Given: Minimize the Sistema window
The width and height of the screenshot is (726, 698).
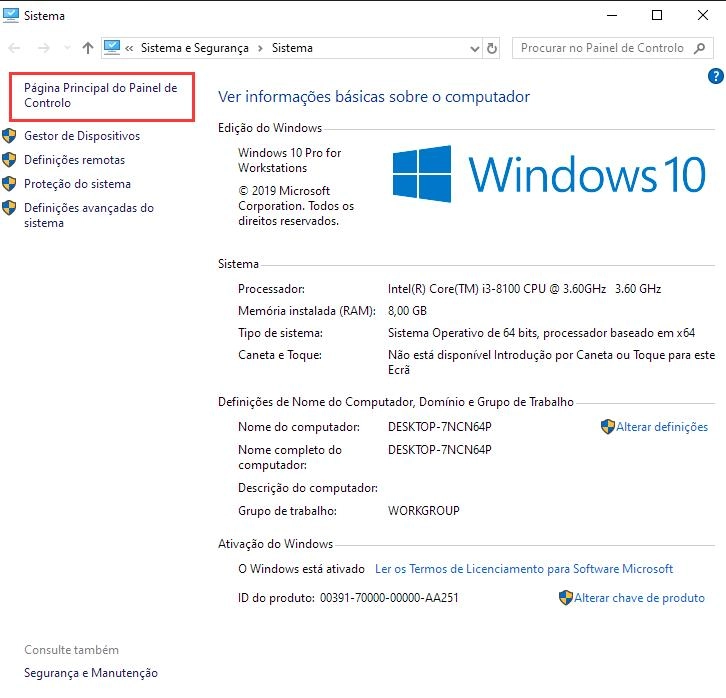Looking at the screenshot, I should click(612, 15).
